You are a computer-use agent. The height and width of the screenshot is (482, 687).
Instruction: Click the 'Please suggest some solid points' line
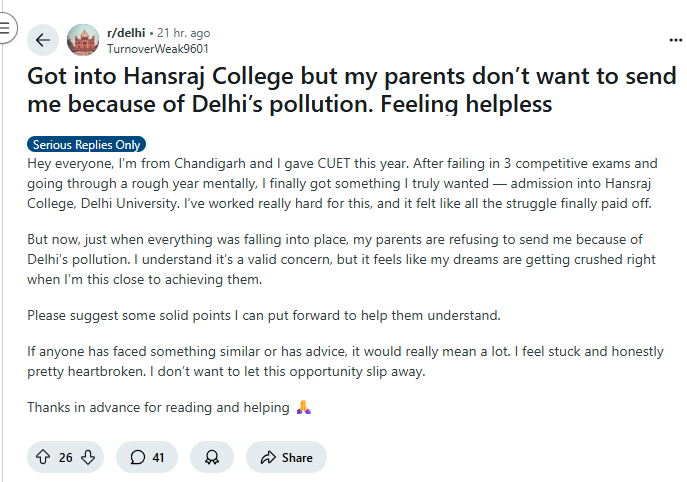click(263, 316)
